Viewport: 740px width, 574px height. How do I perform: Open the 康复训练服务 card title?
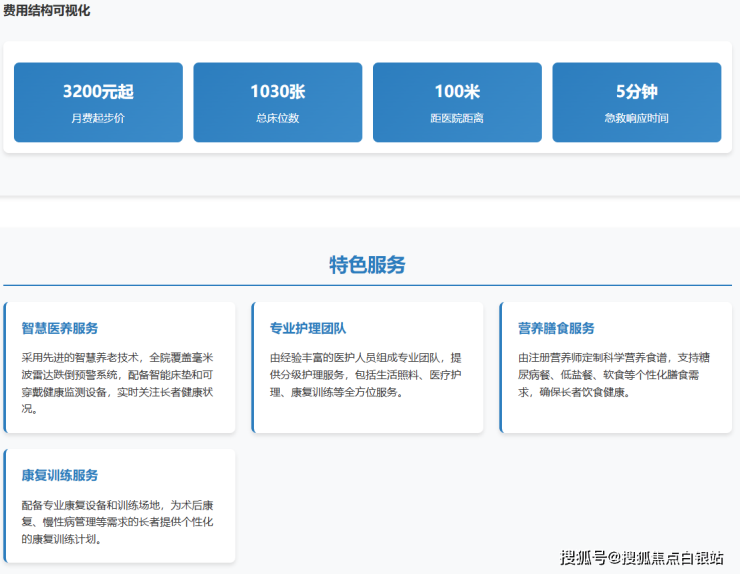tap(60, 475)
